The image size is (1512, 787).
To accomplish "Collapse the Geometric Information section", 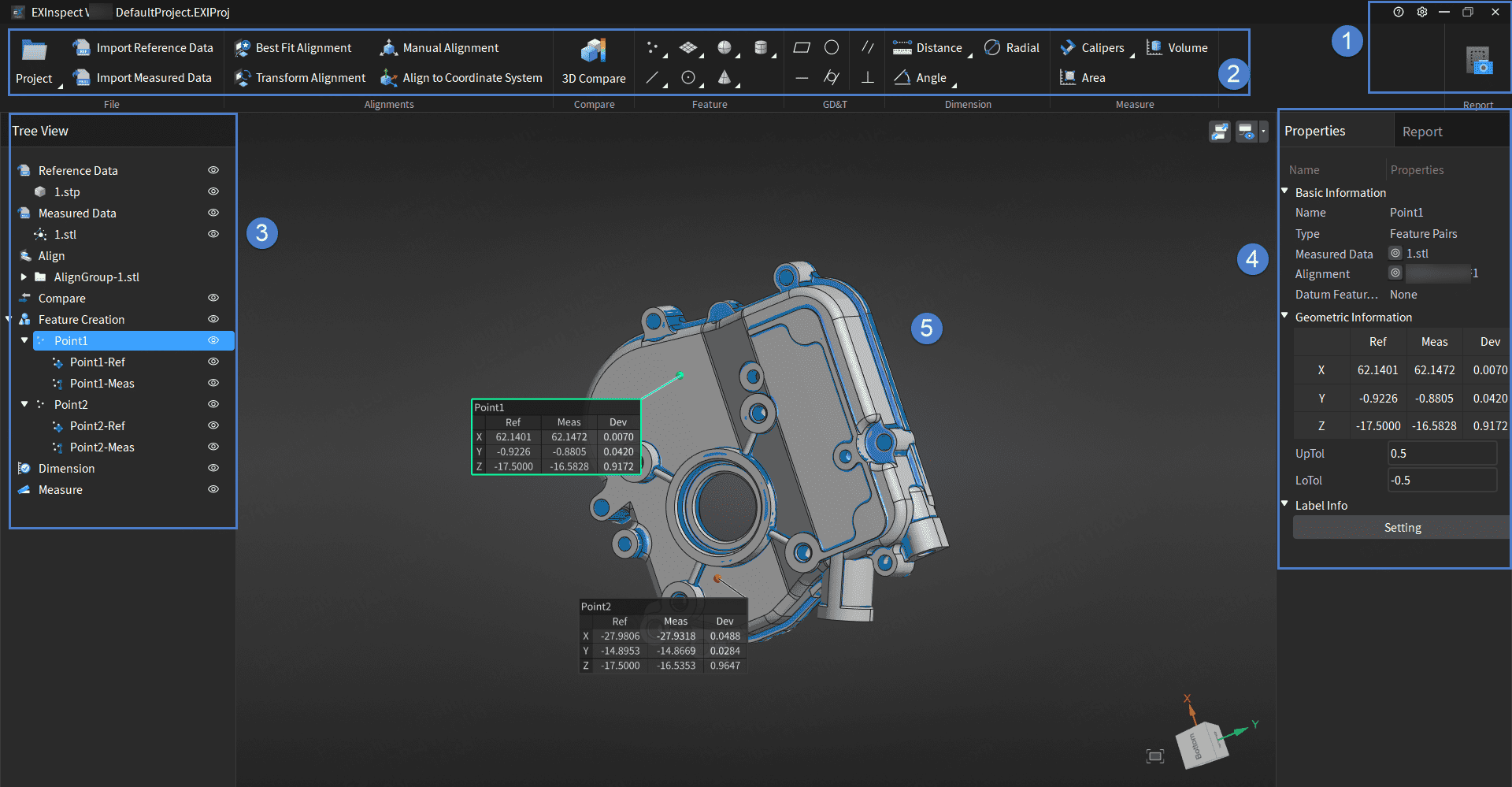I will (x=1285, y=316).
